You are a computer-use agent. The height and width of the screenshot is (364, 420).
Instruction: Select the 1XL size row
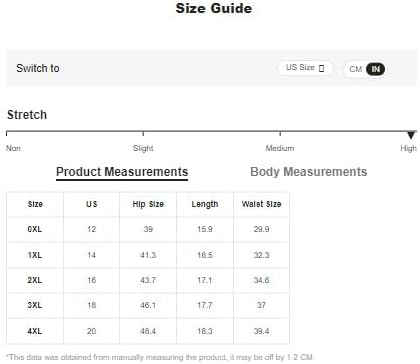[148, 255]
